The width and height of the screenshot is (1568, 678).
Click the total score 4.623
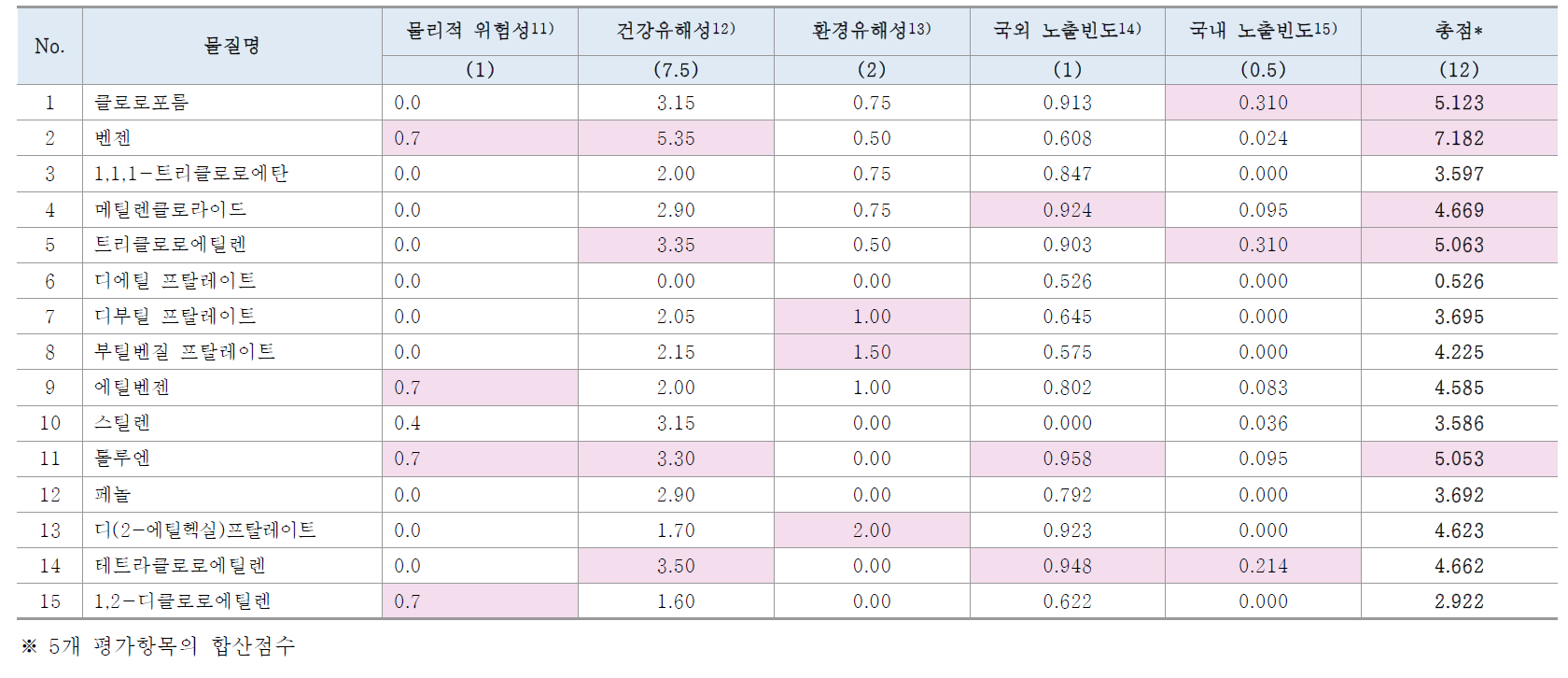pyautogui.click(x=1459, y=530)
